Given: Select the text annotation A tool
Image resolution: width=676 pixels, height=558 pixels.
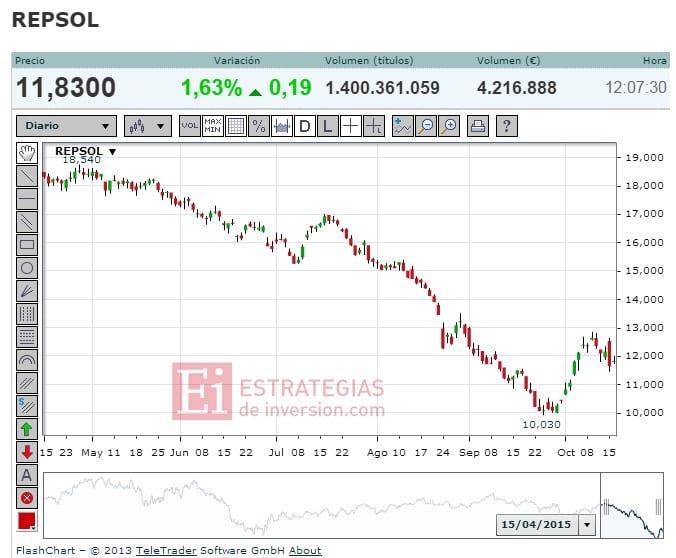Looking at the screenshot, I should coord(27,475).
